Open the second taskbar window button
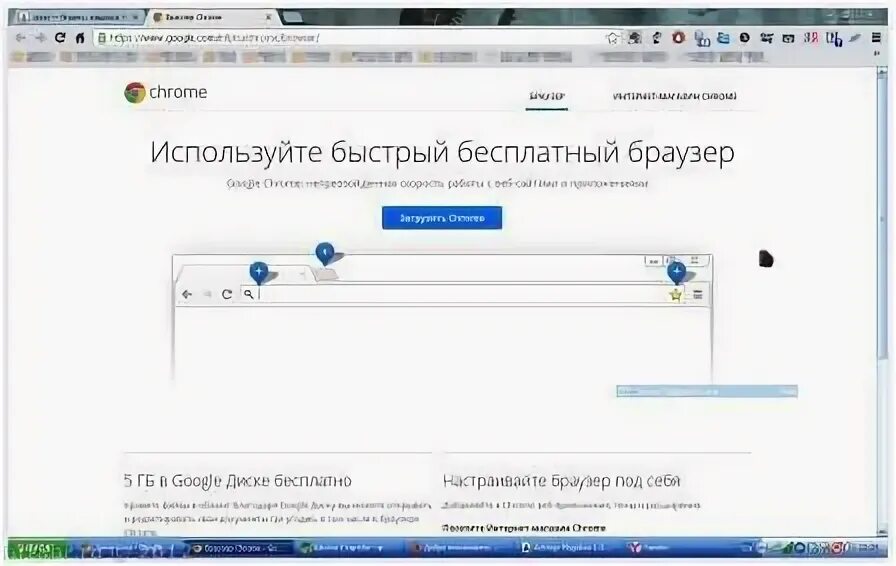The image size is (896, 566). coord(350,549)
